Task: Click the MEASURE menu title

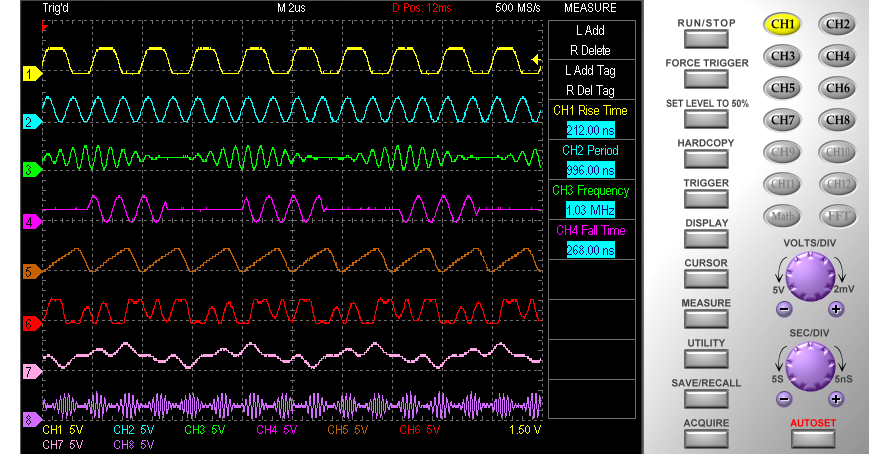Action: (x=590, y=8)
